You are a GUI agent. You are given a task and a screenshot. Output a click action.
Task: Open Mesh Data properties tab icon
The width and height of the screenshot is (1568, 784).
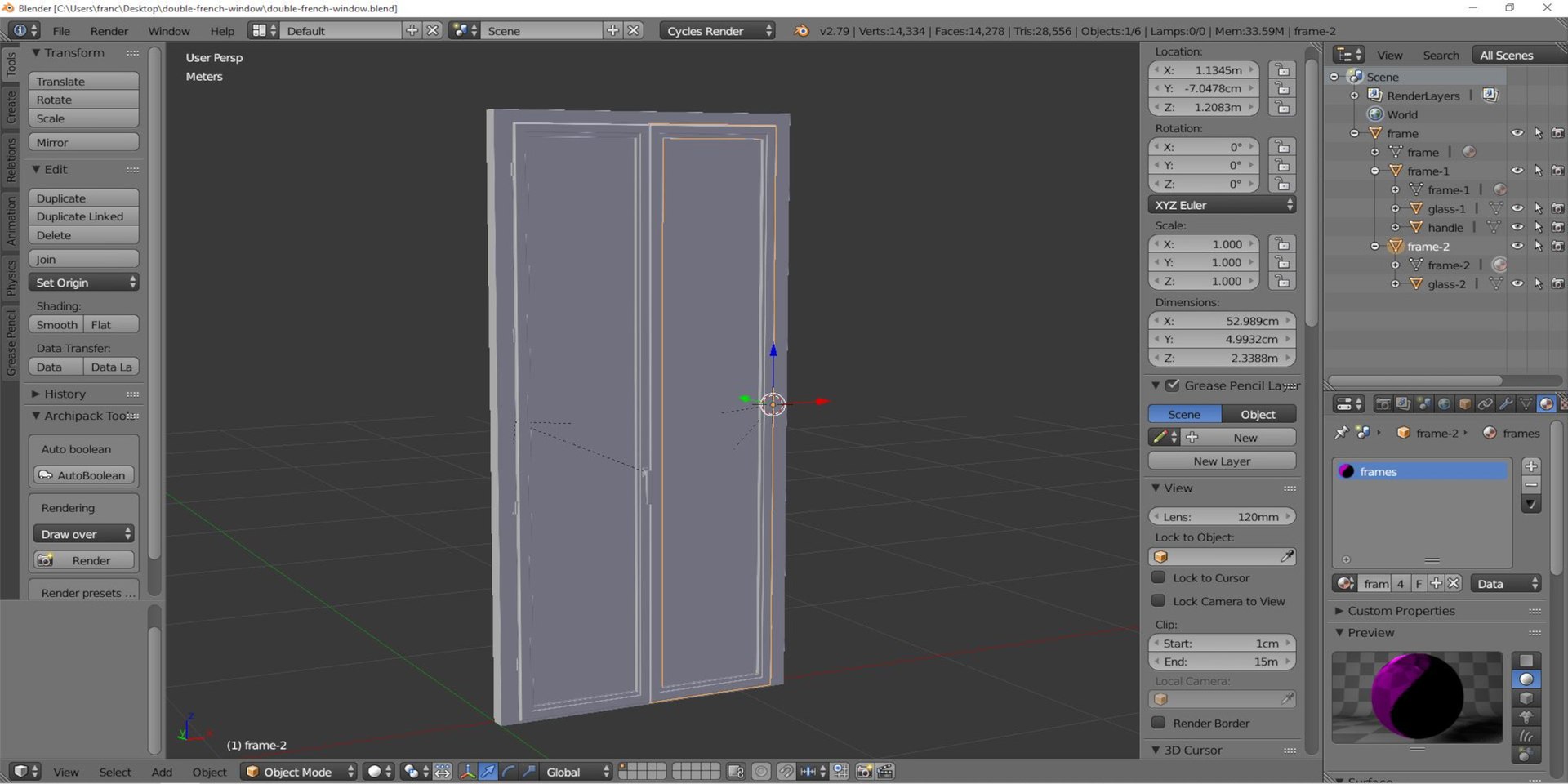pos(1526,404)
